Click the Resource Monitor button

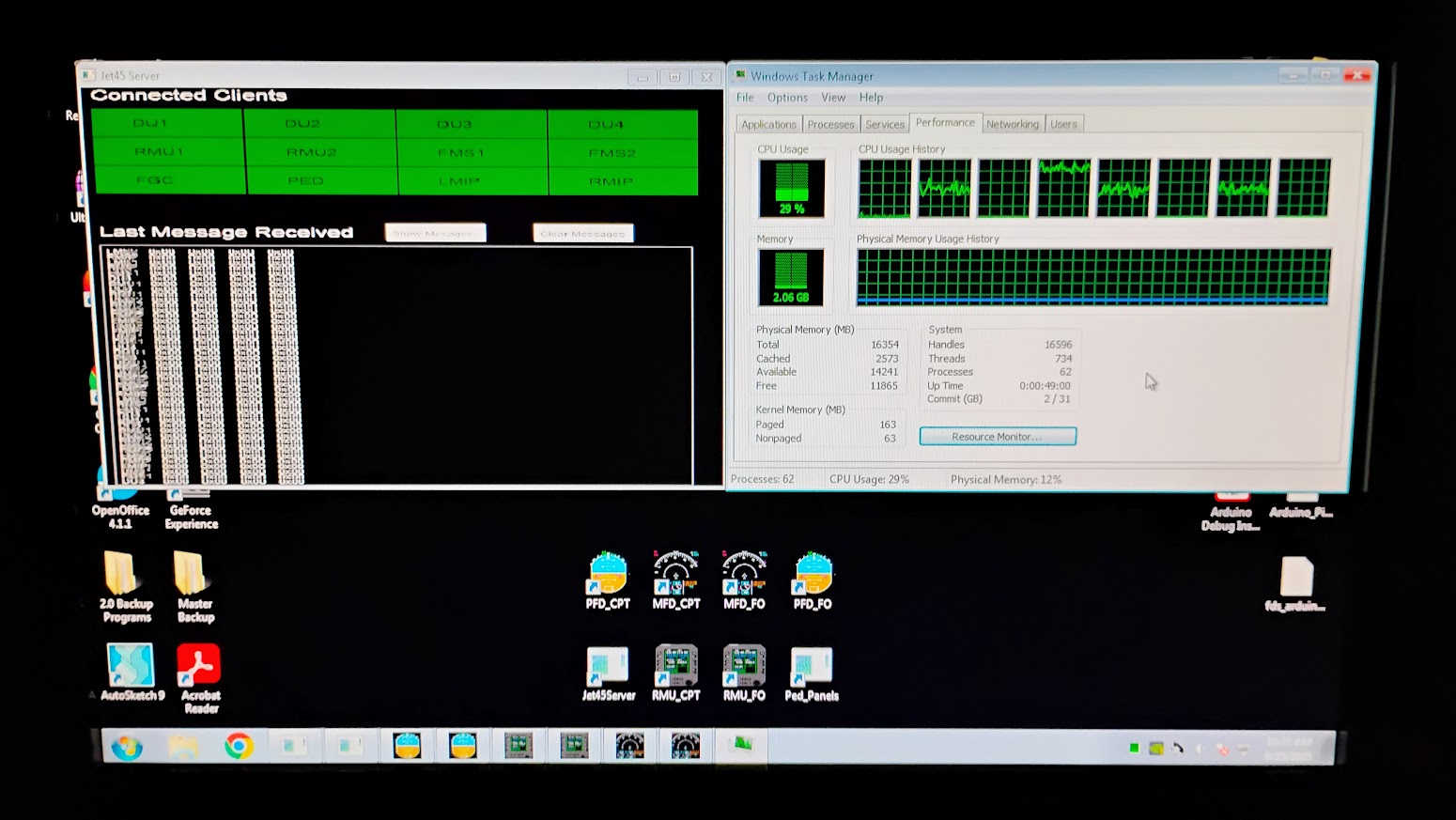coord(997,437)
